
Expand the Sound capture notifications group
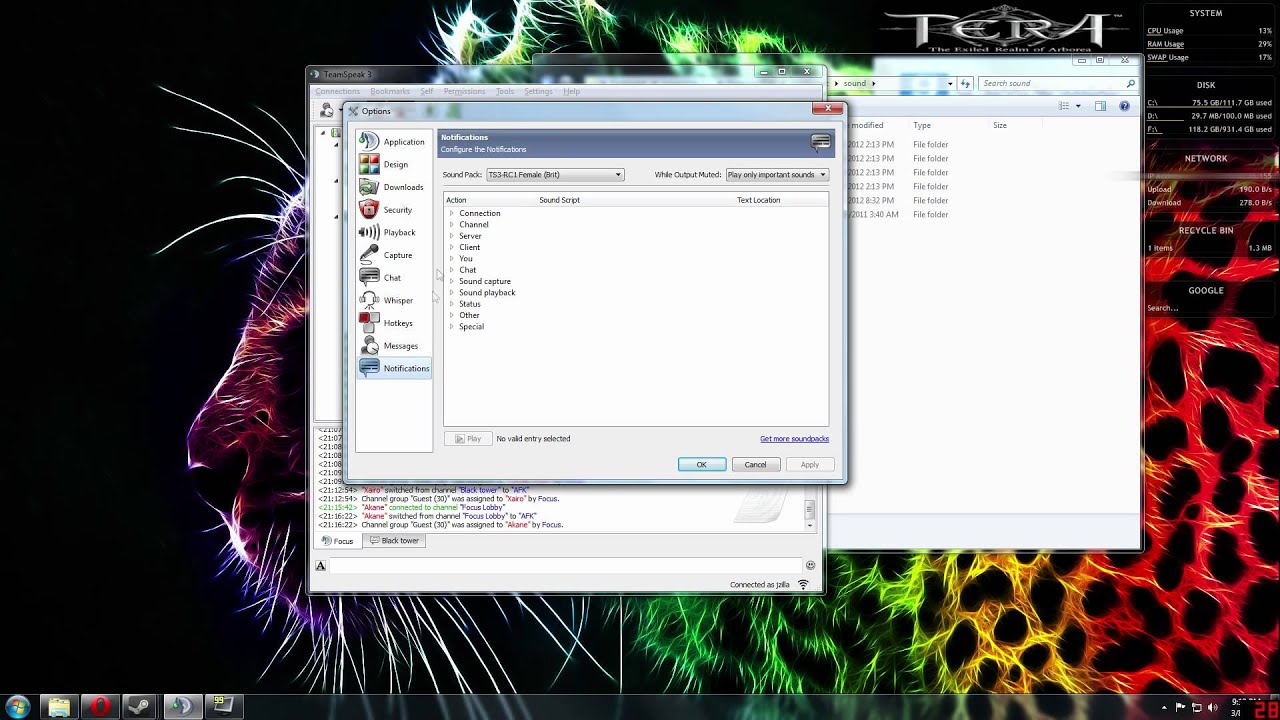(452, 281)
